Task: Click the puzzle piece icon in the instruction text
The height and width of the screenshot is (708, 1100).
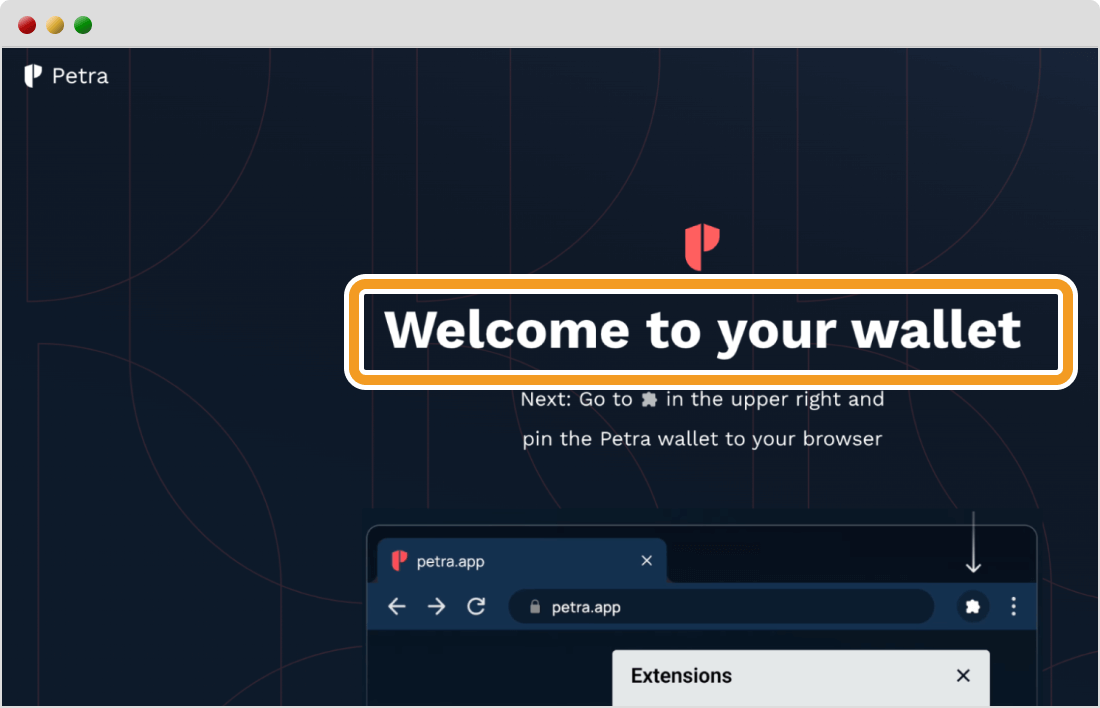Action: point(650,399)
